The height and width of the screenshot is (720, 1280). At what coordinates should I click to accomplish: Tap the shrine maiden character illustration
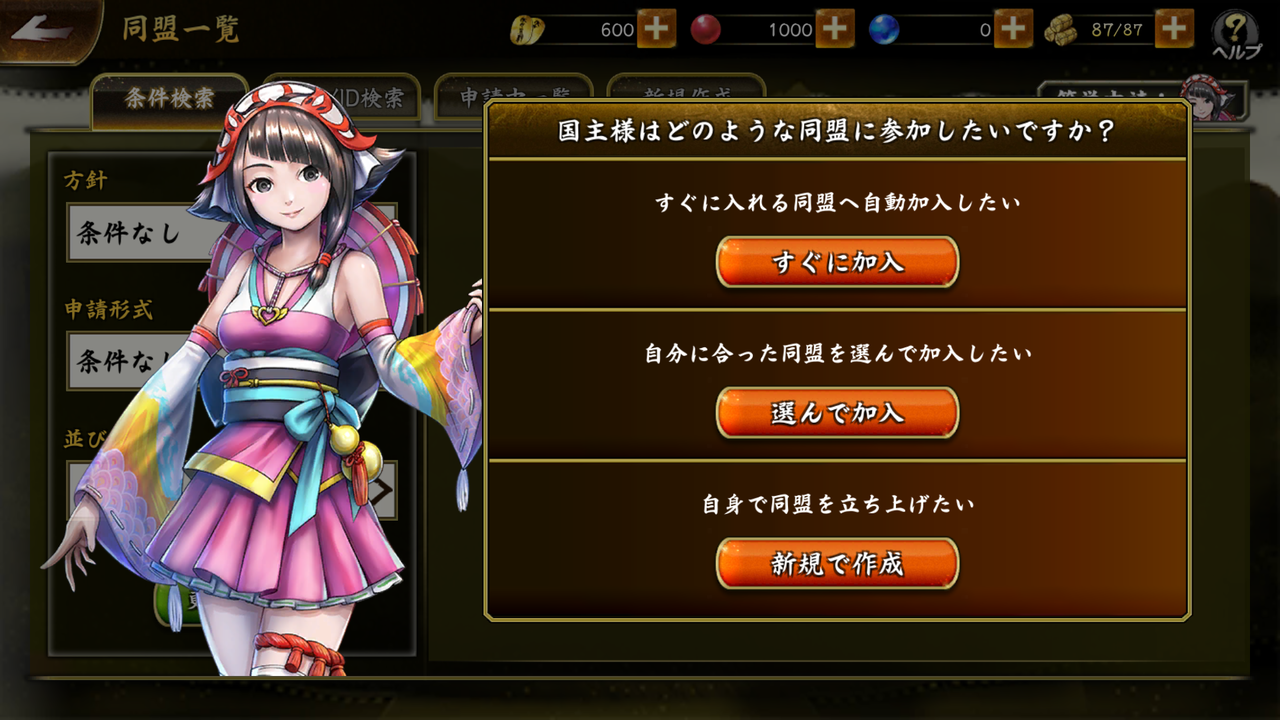(270, 380)
